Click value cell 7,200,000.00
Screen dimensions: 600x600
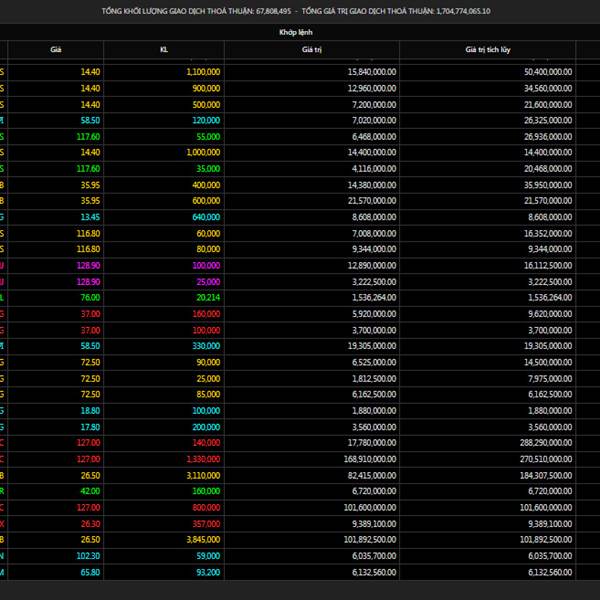point(374,105)
